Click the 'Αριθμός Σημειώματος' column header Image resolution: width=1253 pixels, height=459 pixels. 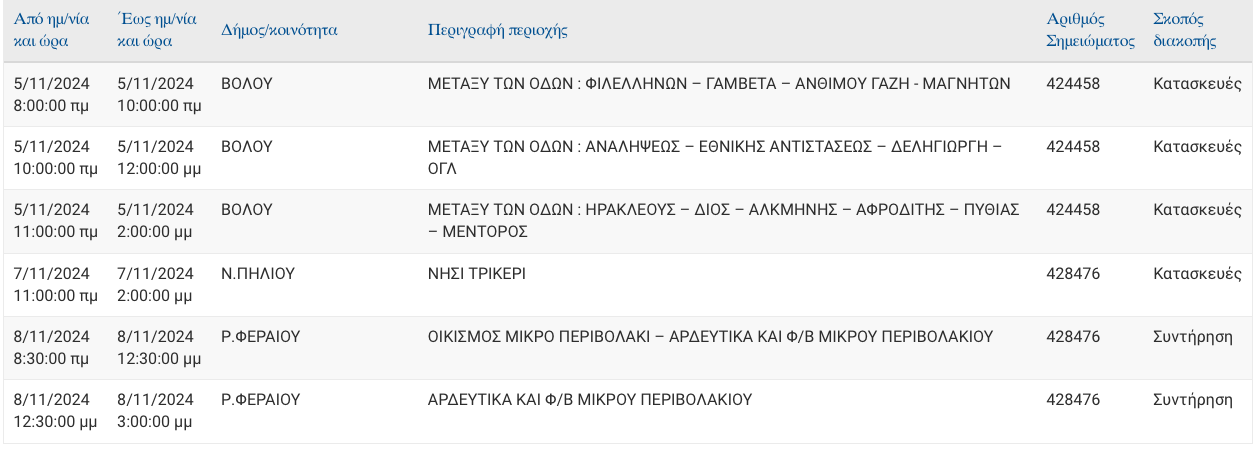(x=1091, y=30)
